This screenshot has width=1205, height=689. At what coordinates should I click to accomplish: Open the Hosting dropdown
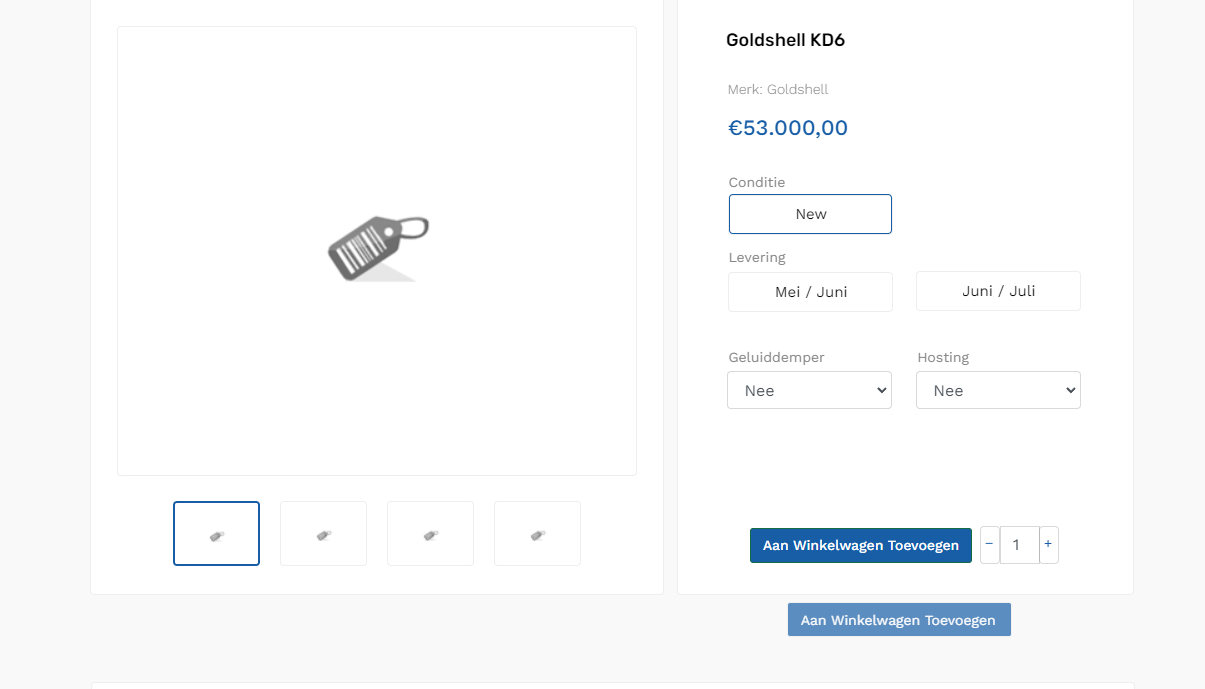point(998,391)
